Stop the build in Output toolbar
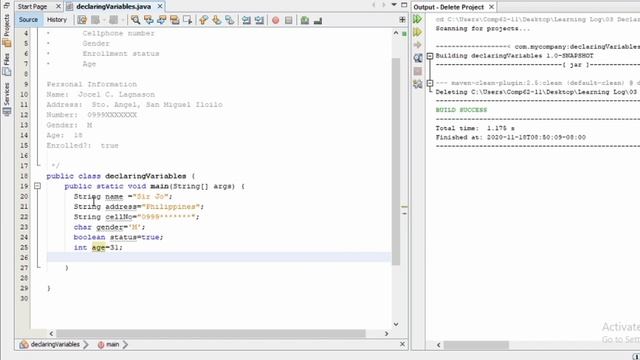 418,71
